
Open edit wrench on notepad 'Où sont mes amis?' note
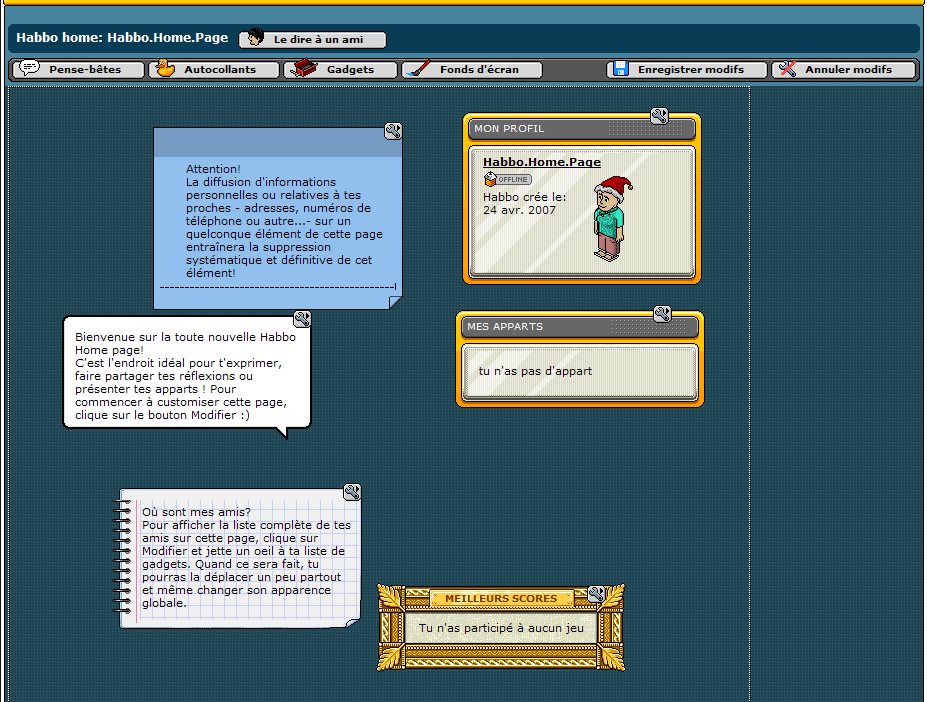(352, 492)
